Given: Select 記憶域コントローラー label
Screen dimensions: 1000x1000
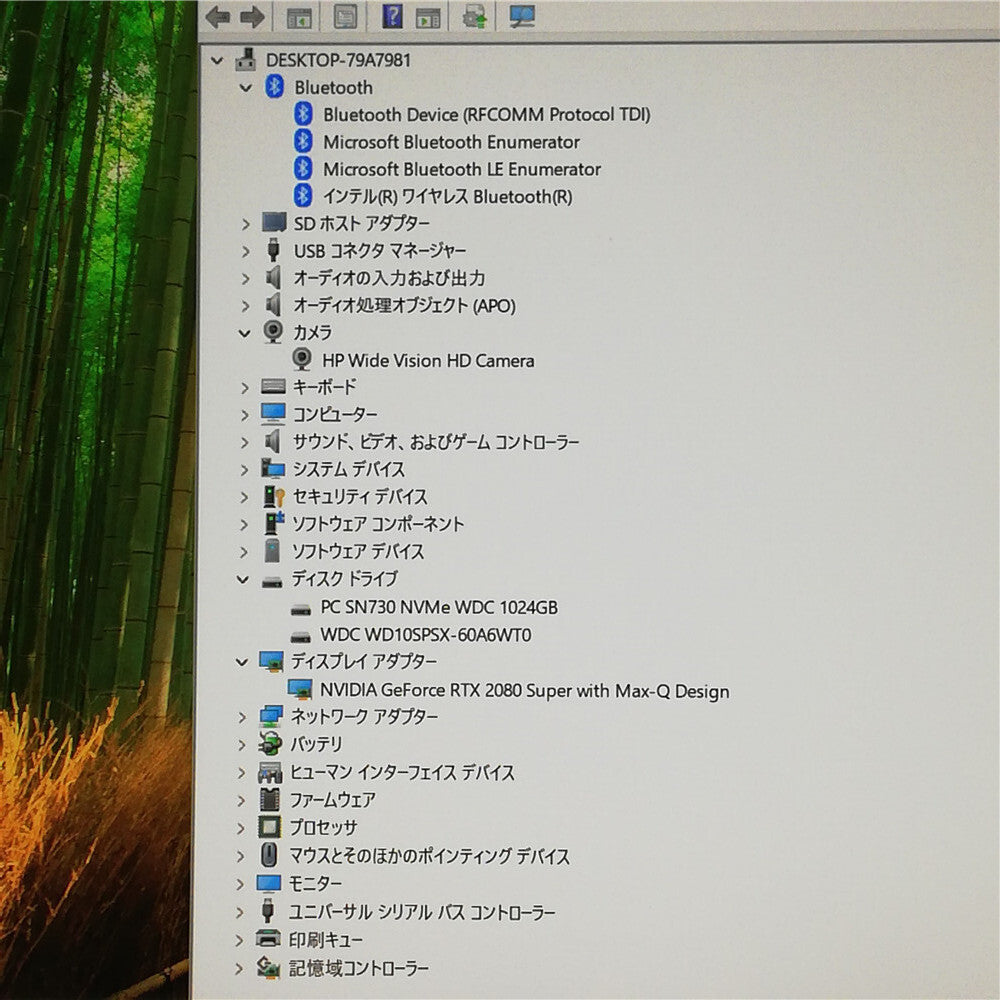Looking at the screenshot, I should 358,969.
